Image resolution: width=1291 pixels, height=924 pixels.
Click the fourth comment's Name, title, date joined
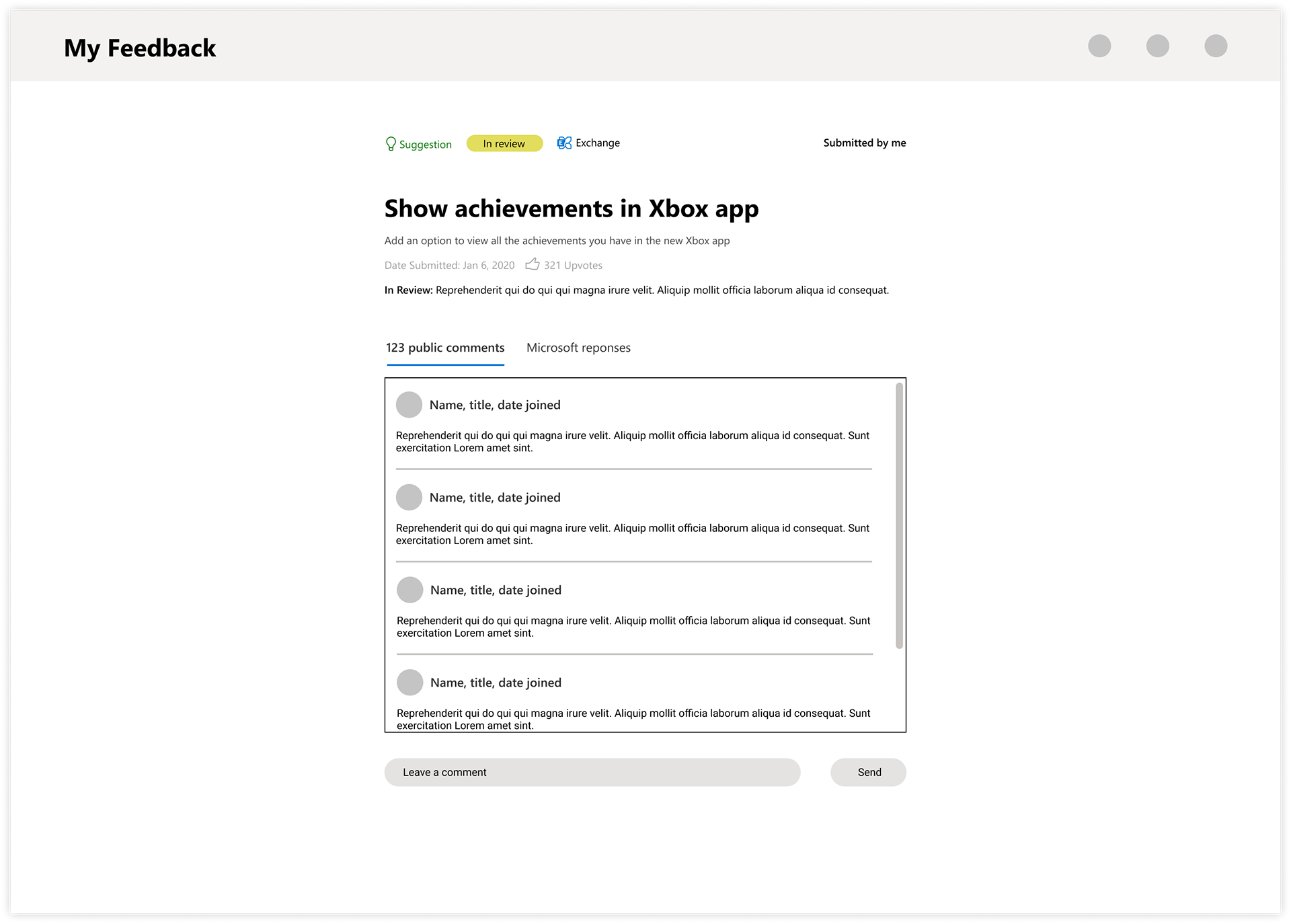pyautogui.click(x=496, y=683)
